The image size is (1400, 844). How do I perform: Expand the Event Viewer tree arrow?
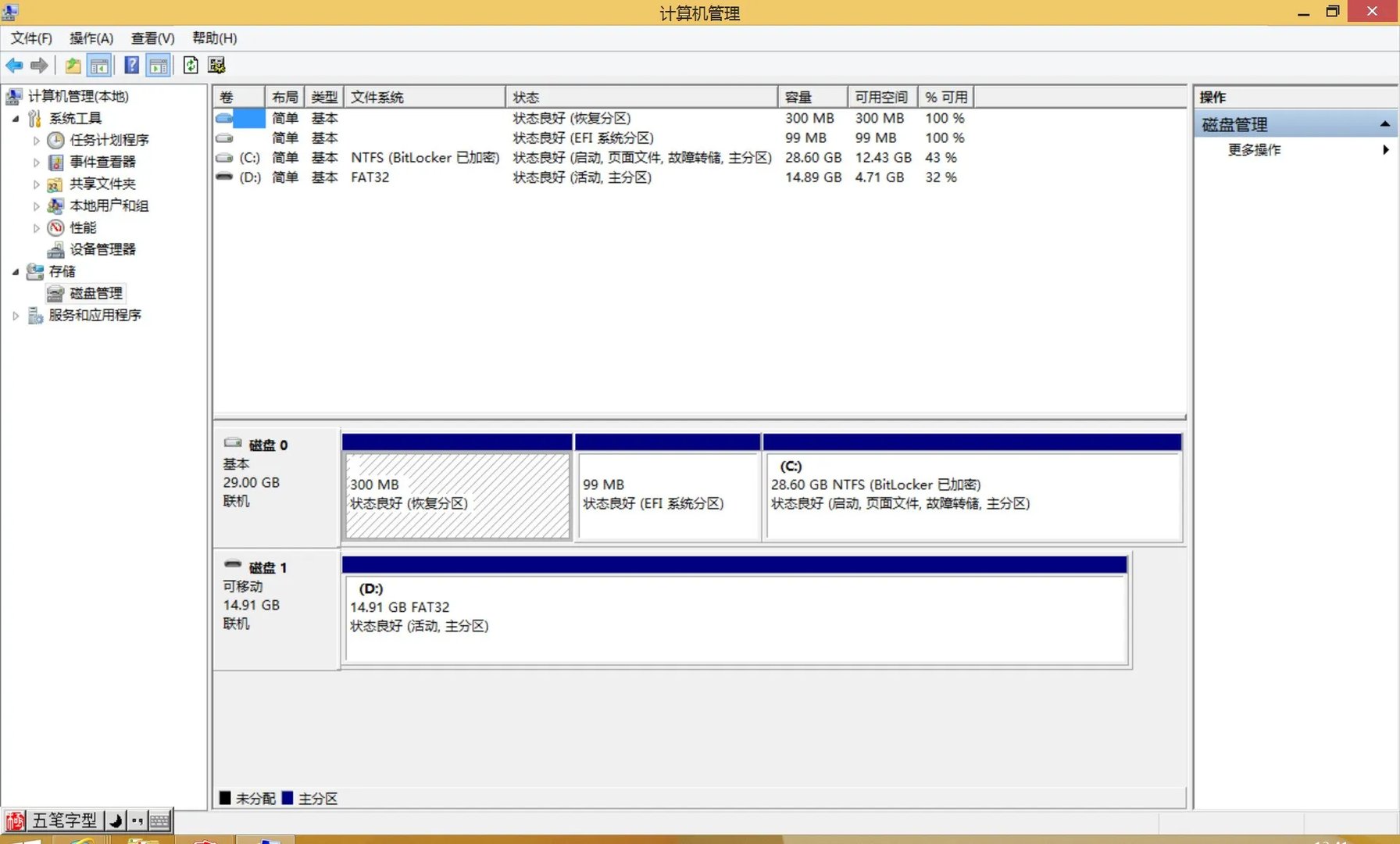pos(36,163)
